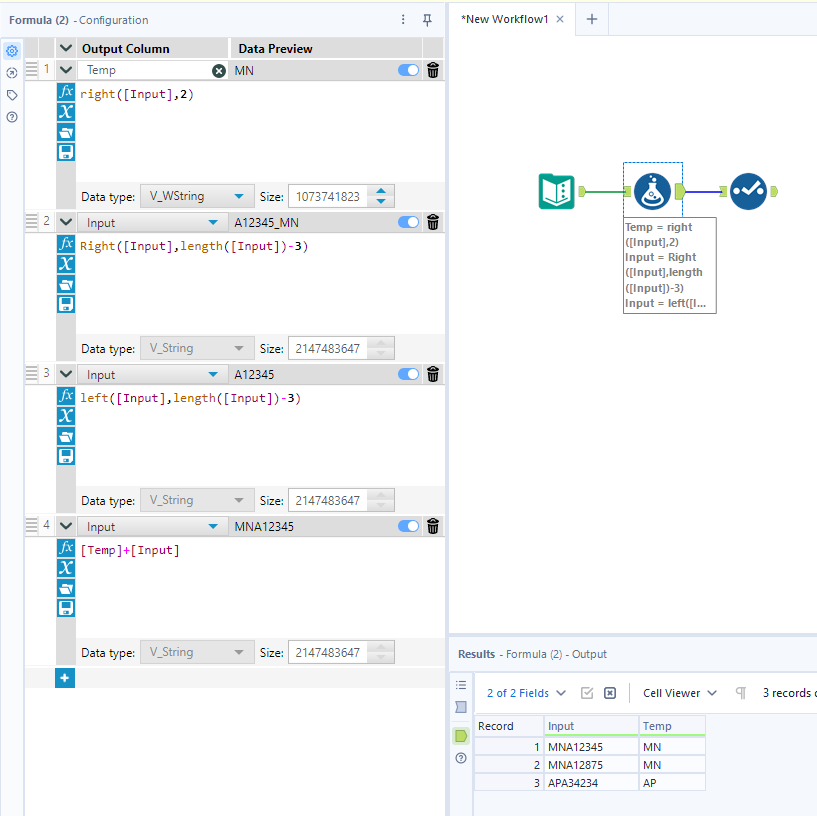Select the Formula tool on canvas
Image resolution: width=817 pixels, height=816 pixels.
(x=652, y=191)
